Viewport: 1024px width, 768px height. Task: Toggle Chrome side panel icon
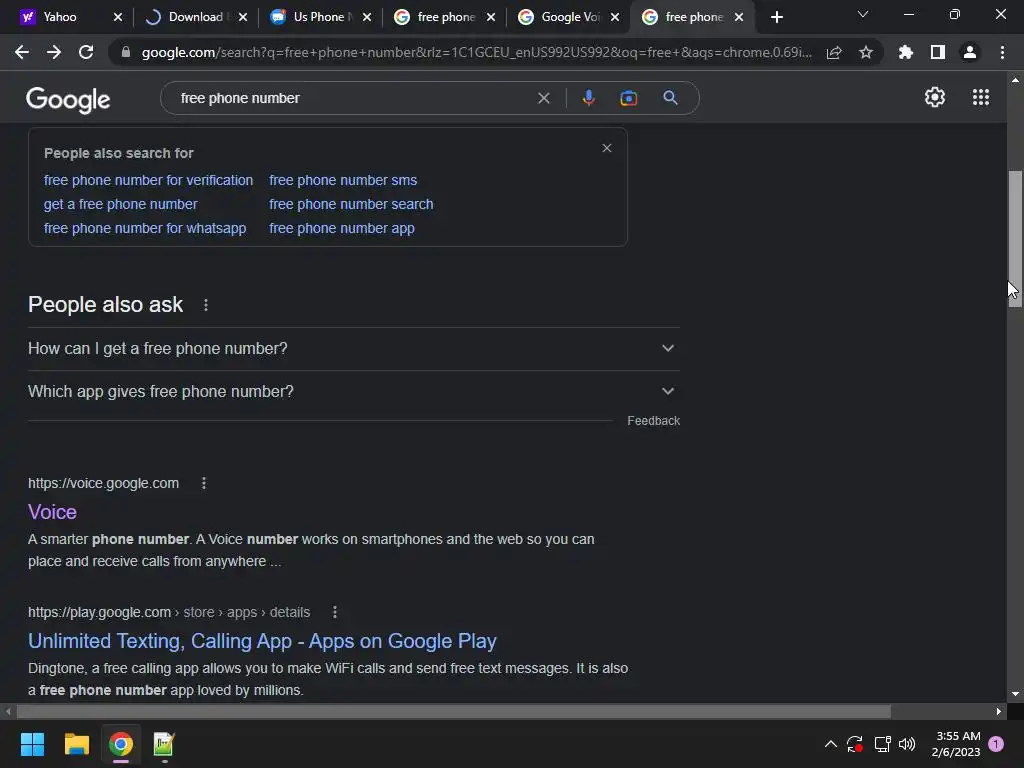pos(938,52)
